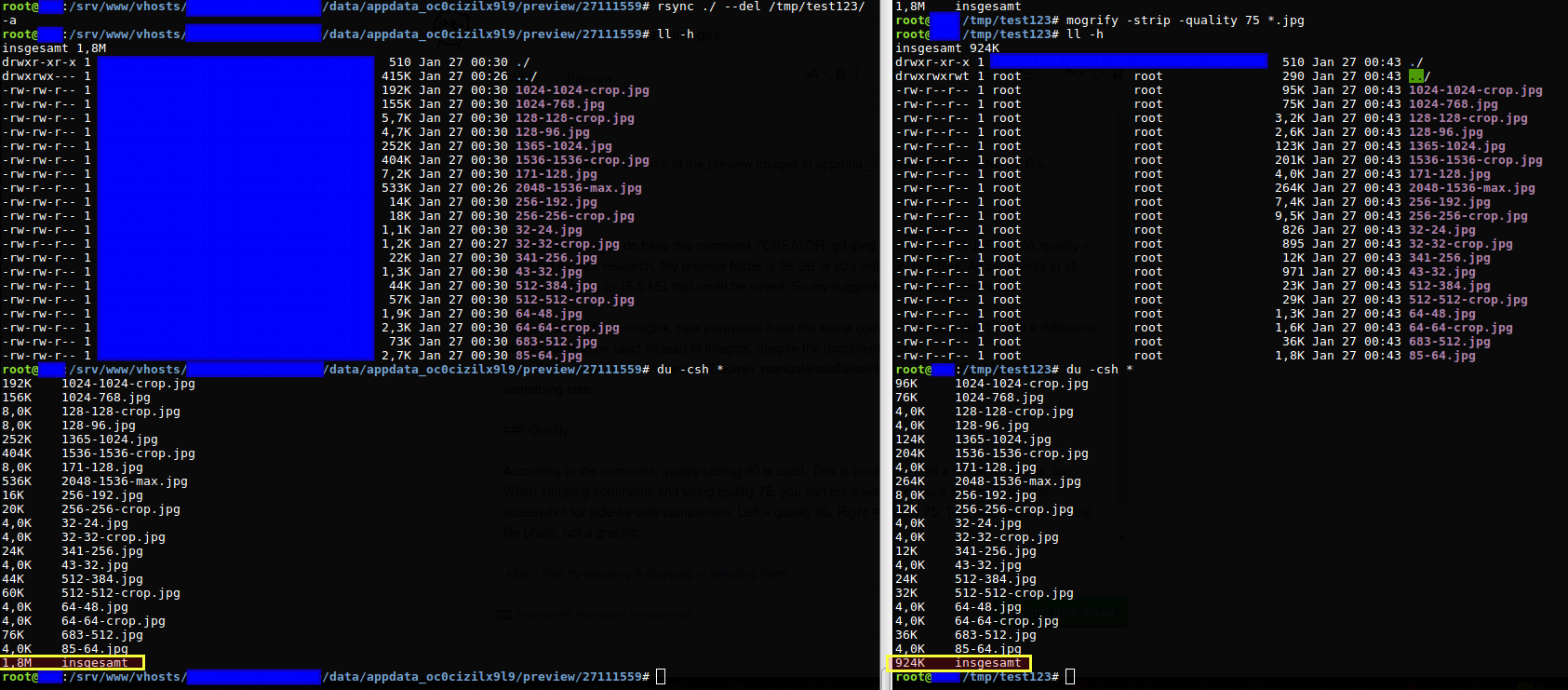Click the 57K size of 512-512-crop.jpg
The image size is (1568, 690).
click(x=400, y=300)
